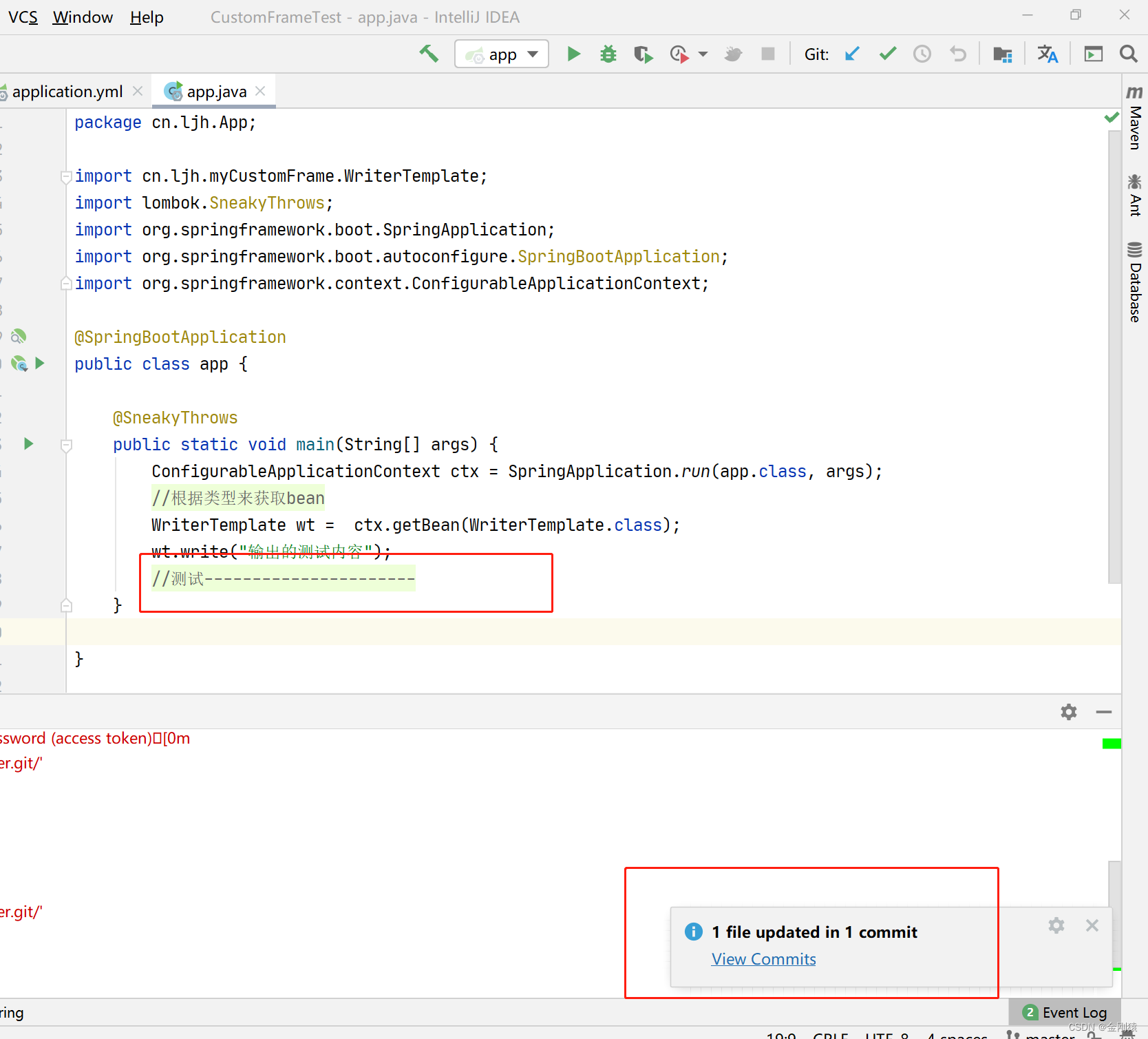Click the //测试 comment line
The image size is (1148, 1039).
(284, 579)
